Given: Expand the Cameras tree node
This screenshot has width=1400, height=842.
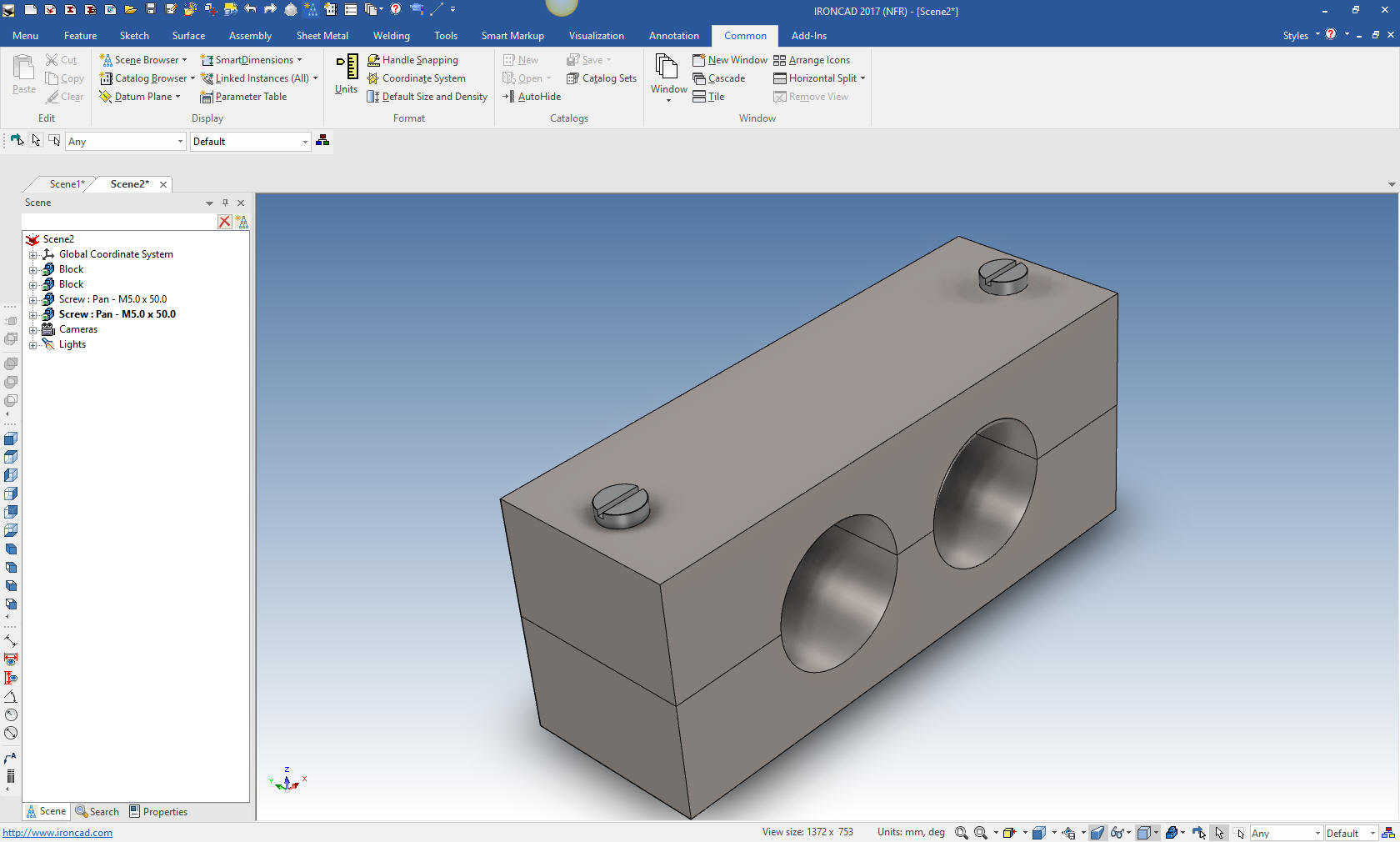Looking at the screenshot, I should [x=33, y=330].
